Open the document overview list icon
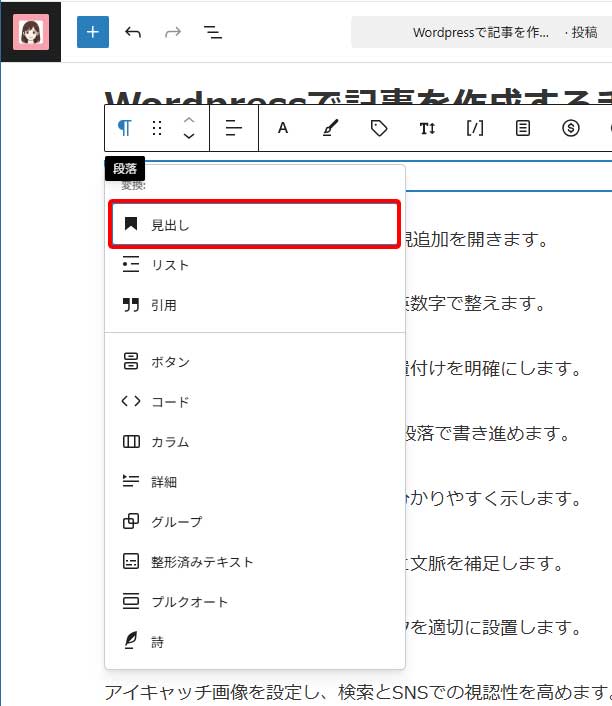The width and height of the screenshot is (612, 706). (x=213, y=32)
